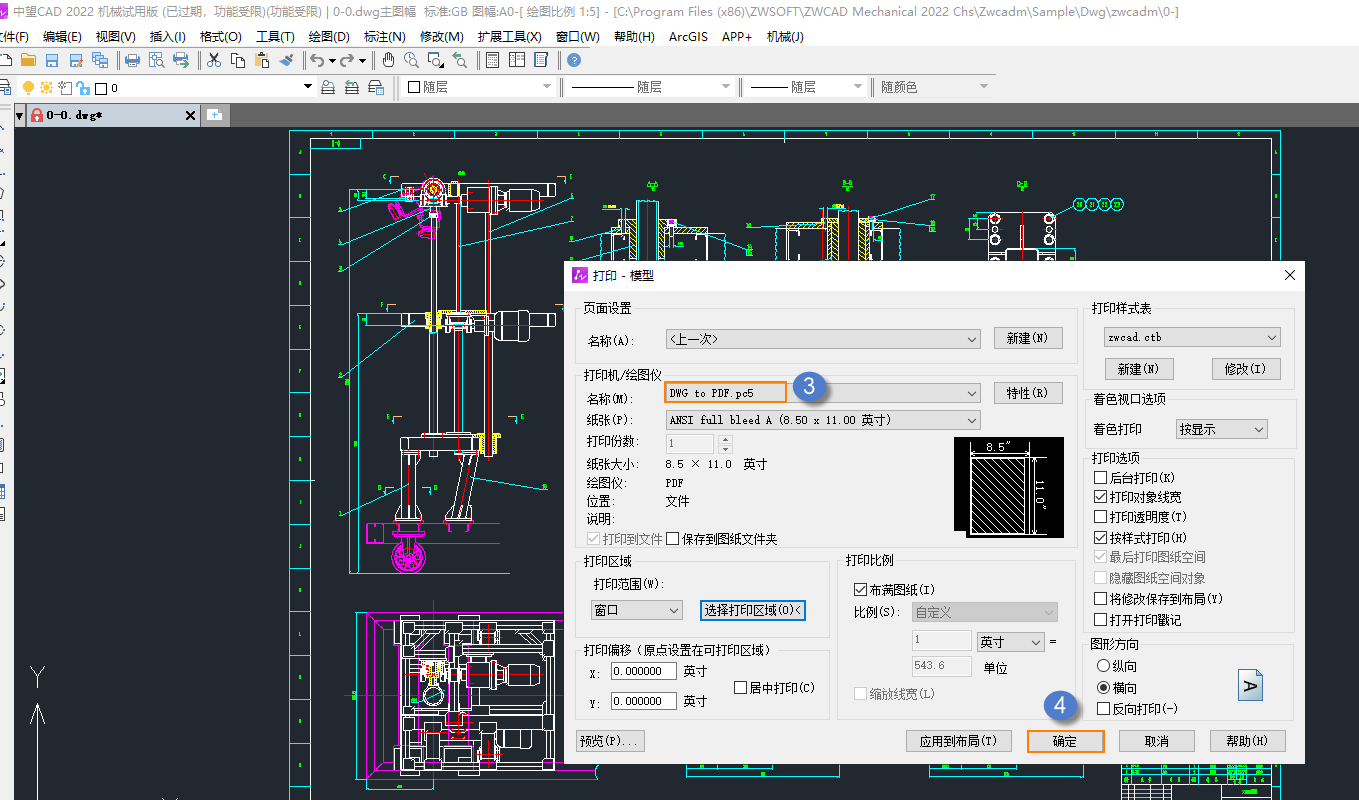The height and width of the screenshot is (800, 1359).
Task: Check 保存到图纸文件夹 checkbox
Action: click(672, 539)
